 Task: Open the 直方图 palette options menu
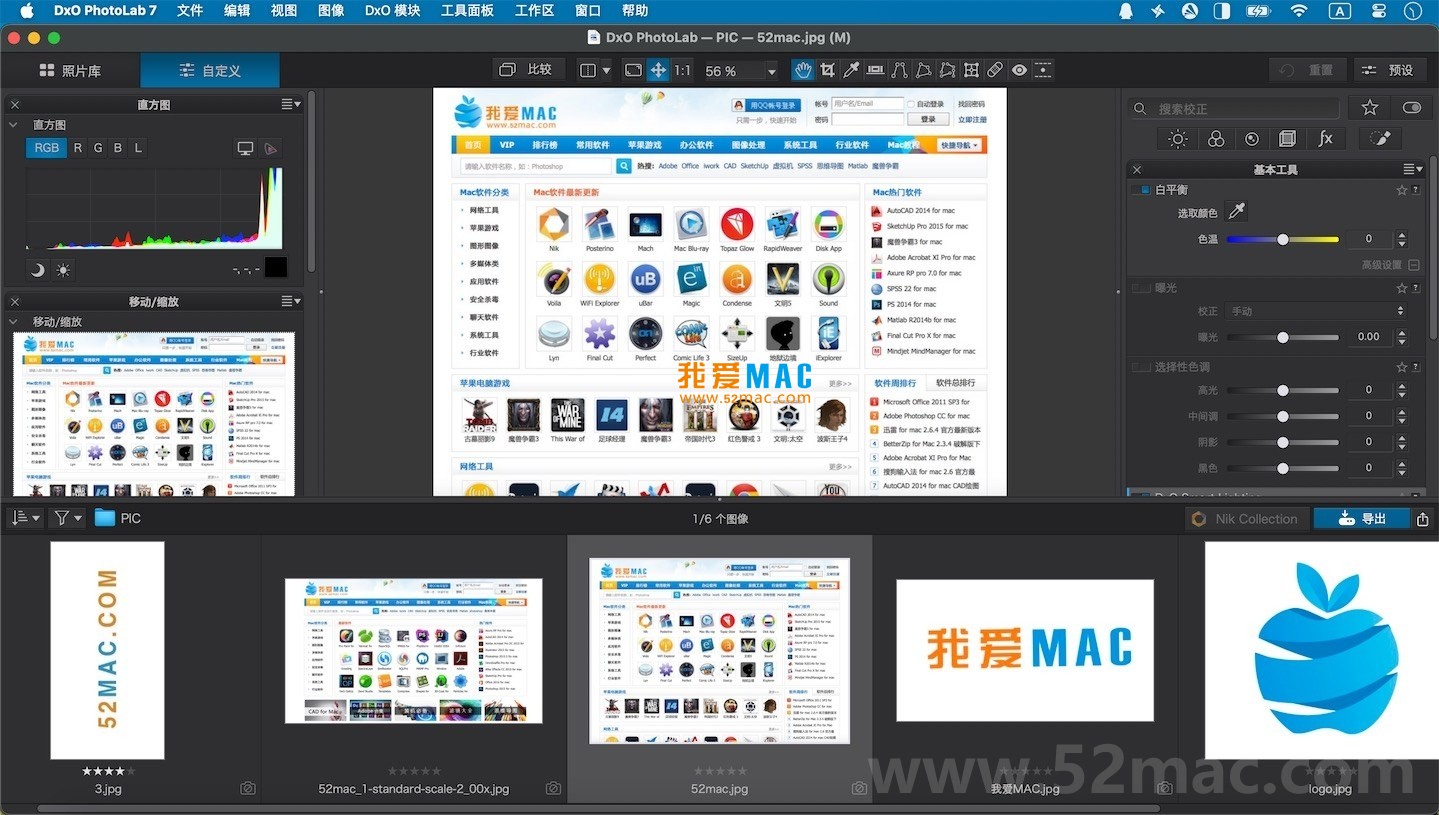(x=290, y=104)
